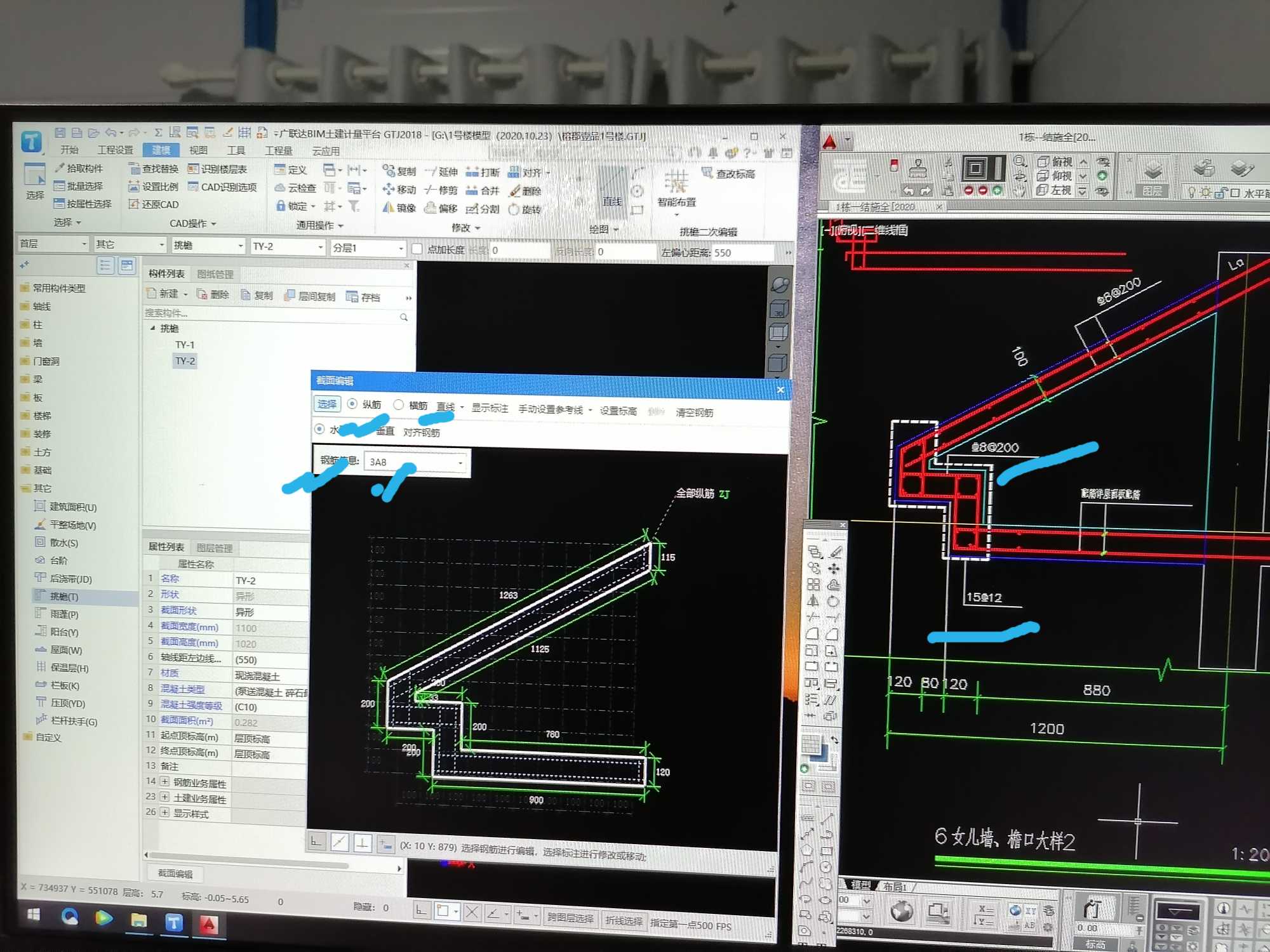Select 阳台(Y) in the navigation tree
1270x952 pixels.
(57, 632)
